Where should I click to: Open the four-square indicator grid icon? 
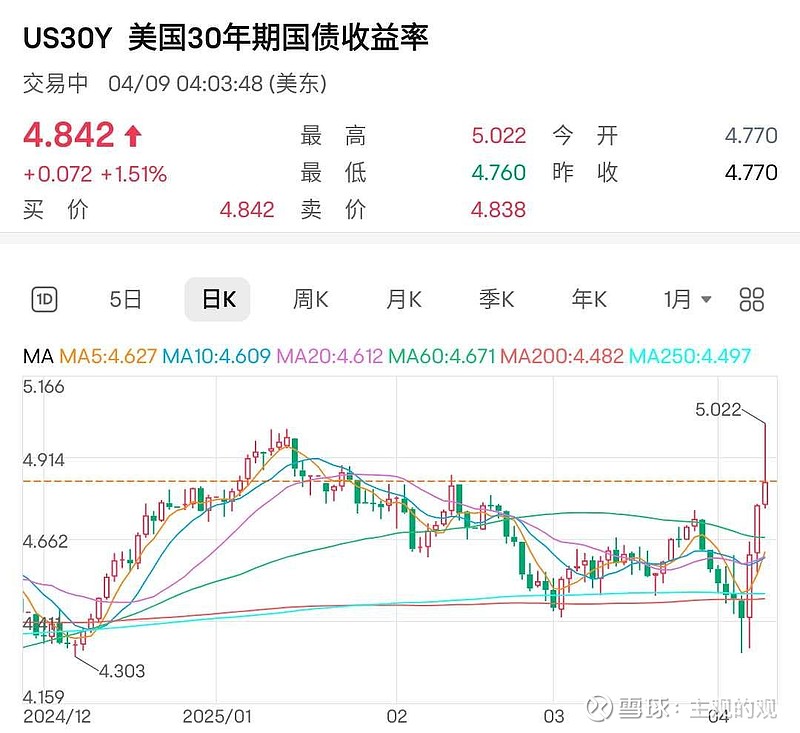click(x=751, y=299)
